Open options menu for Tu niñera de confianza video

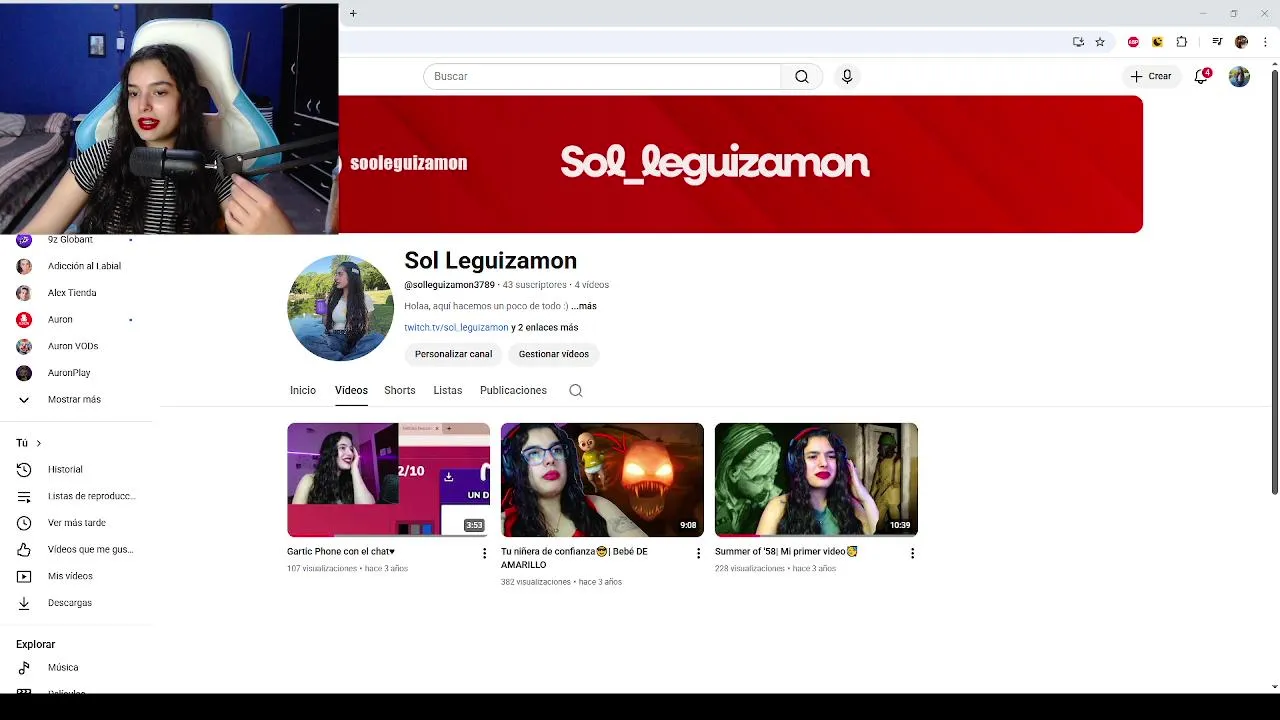tap(698, 553)
